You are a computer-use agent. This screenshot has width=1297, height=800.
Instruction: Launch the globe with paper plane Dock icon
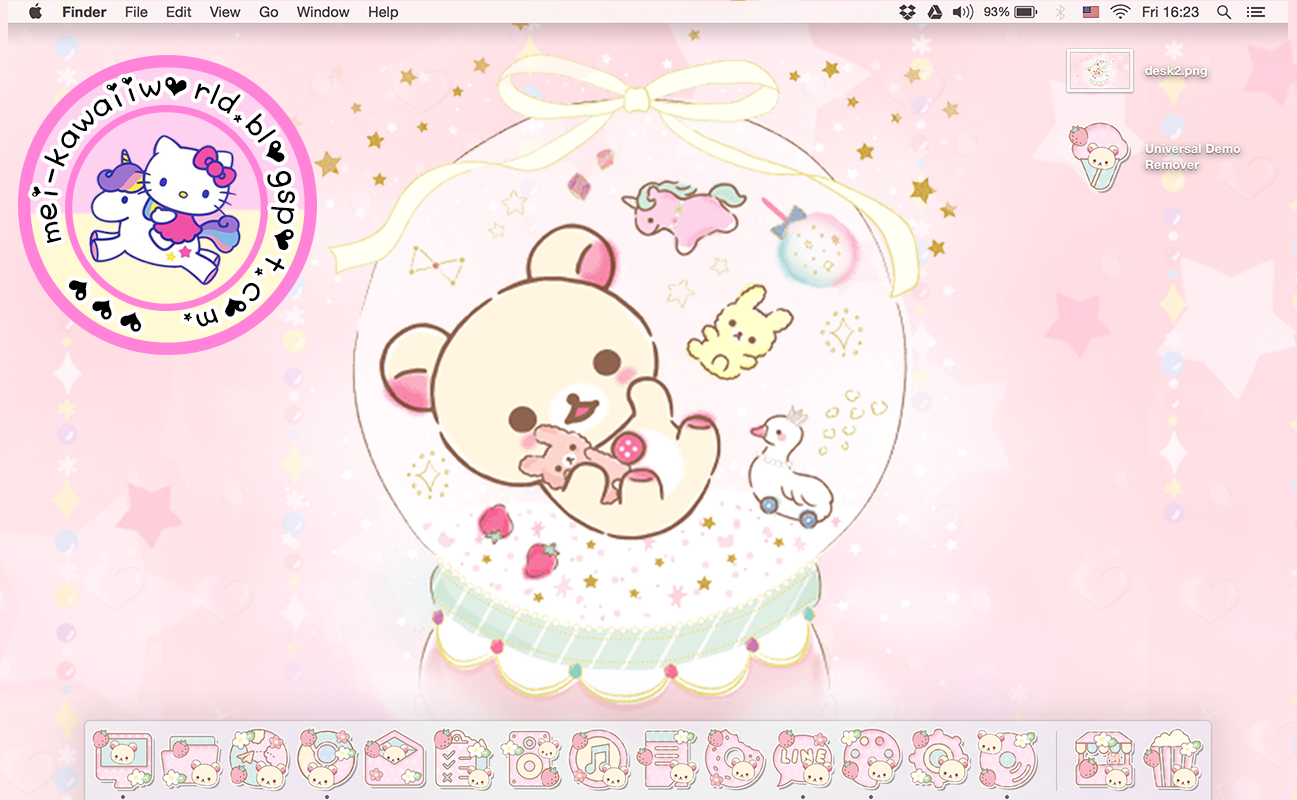click(258, 759)
